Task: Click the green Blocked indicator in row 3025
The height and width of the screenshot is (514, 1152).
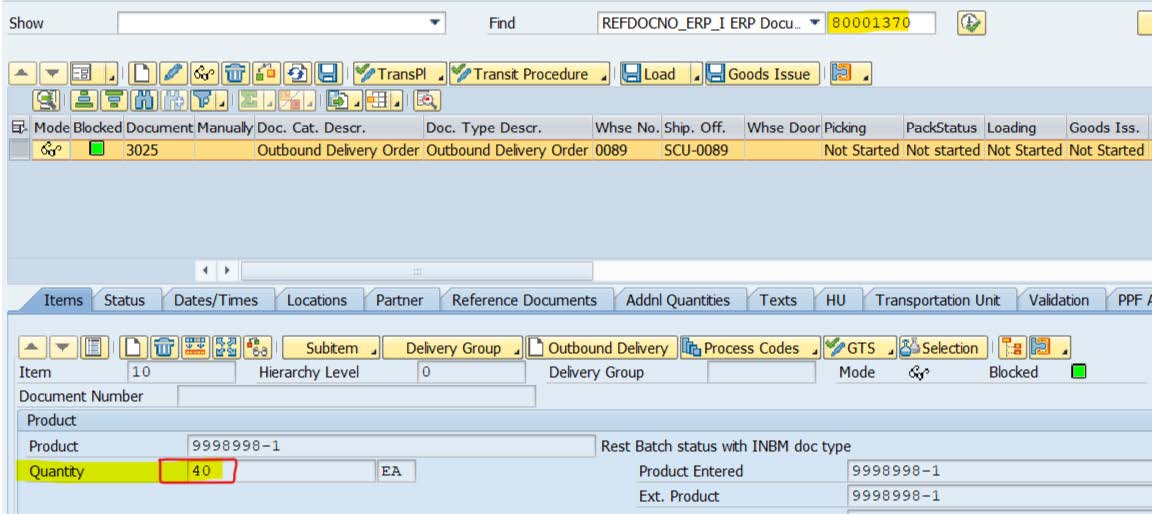Action: coord(96,150)
